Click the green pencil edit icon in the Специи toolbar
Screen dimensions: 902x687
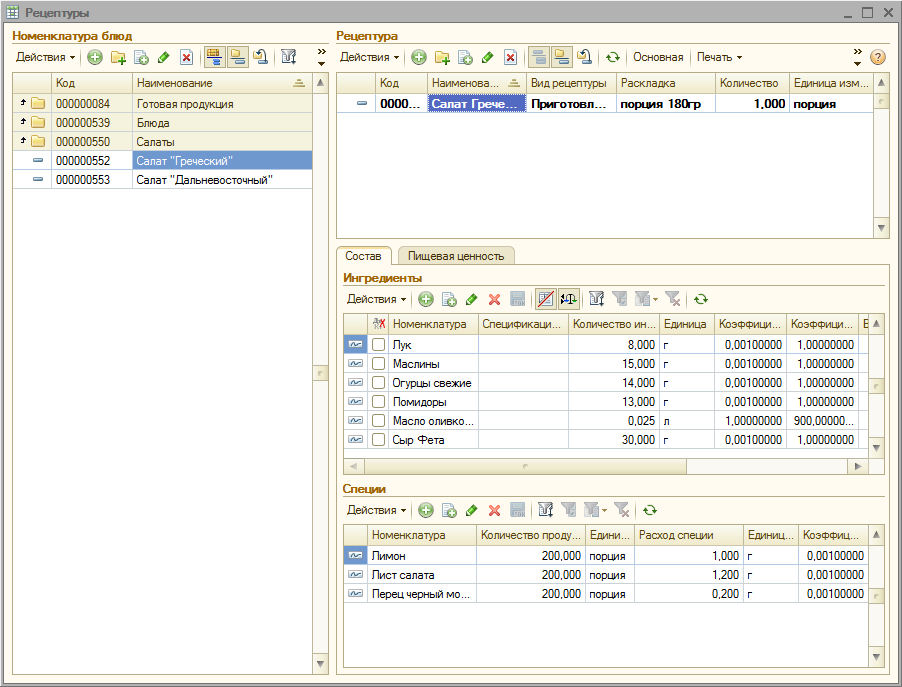(472, 510)
